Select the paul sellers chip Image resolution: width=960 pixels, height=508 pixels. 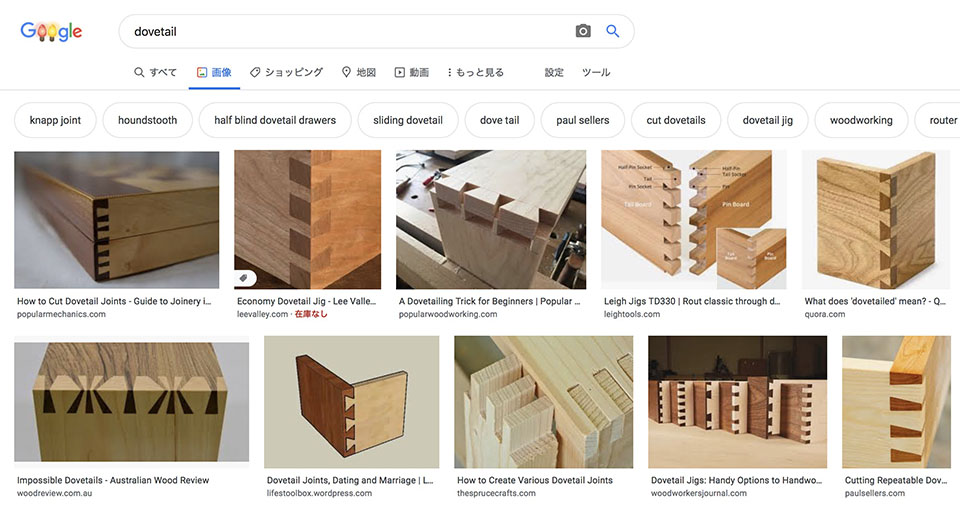pos(583,120)
